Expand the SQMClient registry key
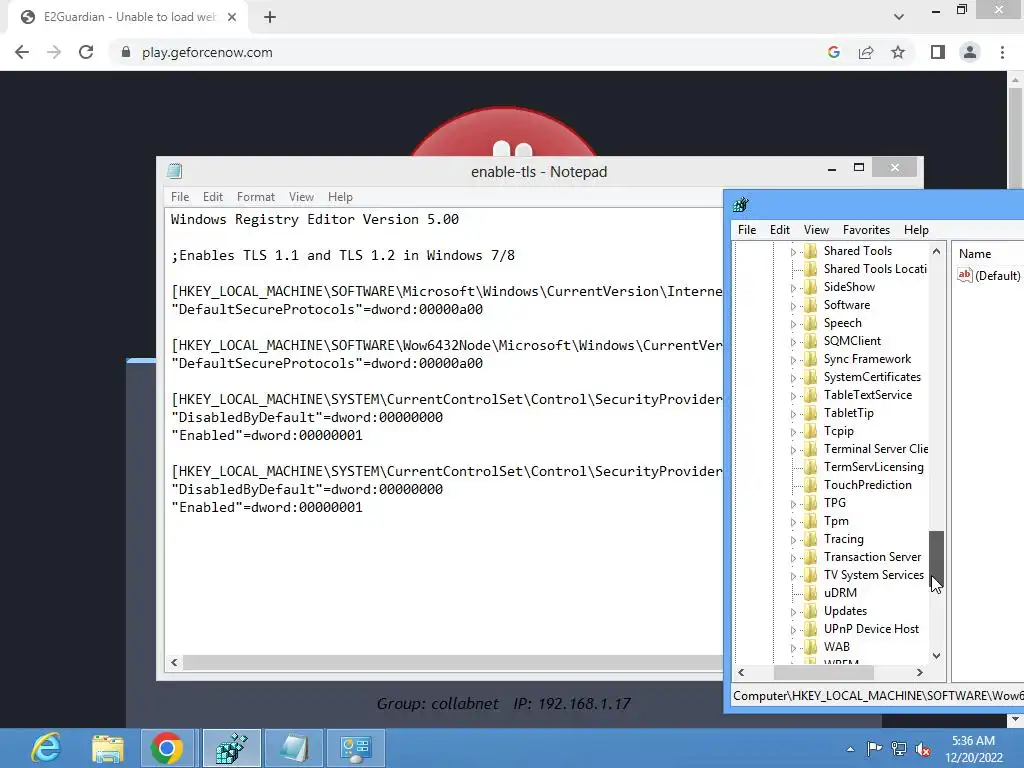The height and width of the screenshot is (768, 1024). tap(793, 342)
